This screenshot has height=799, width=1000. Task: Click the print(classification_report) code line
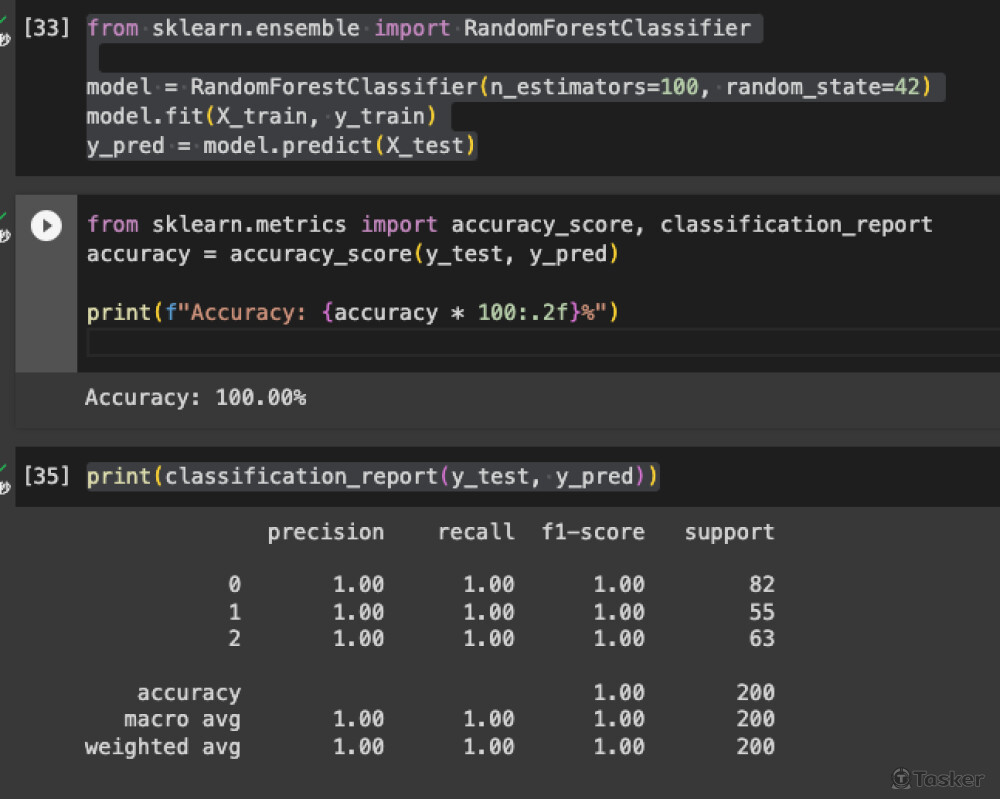tap(372, 476)
